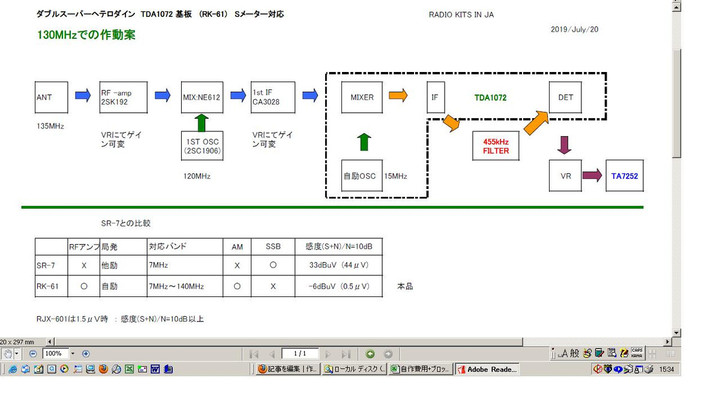Select the hand pan tool

[7, 354]
